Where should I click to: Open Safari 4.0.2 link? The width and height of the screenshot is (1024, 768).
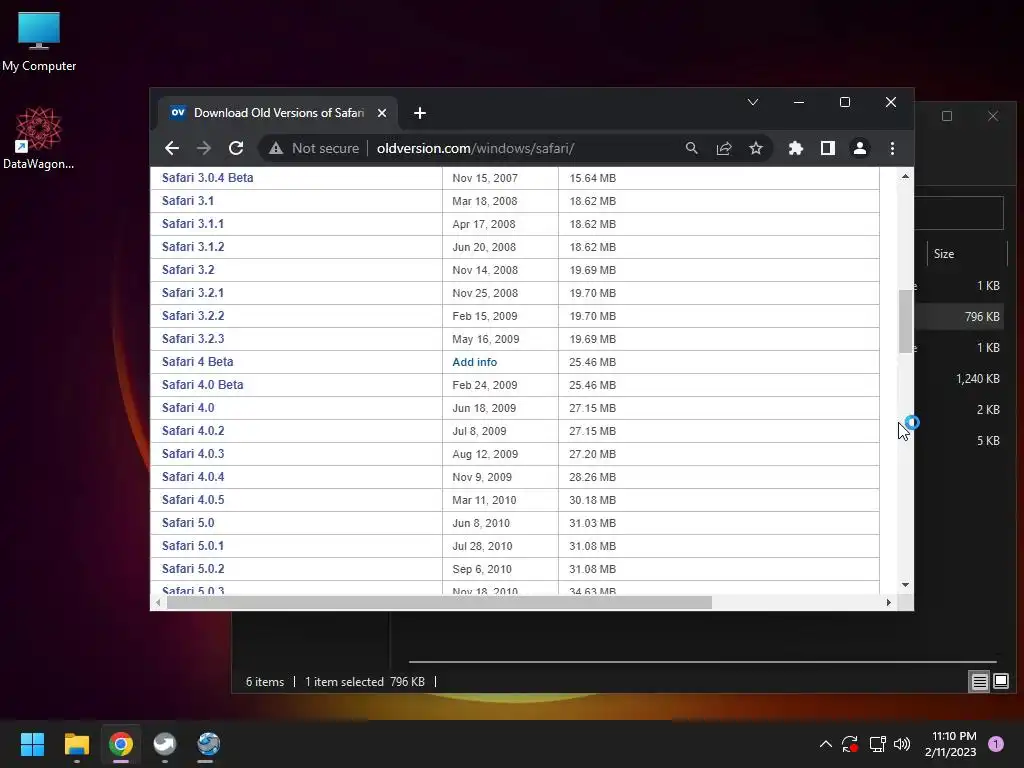point(193,430)
